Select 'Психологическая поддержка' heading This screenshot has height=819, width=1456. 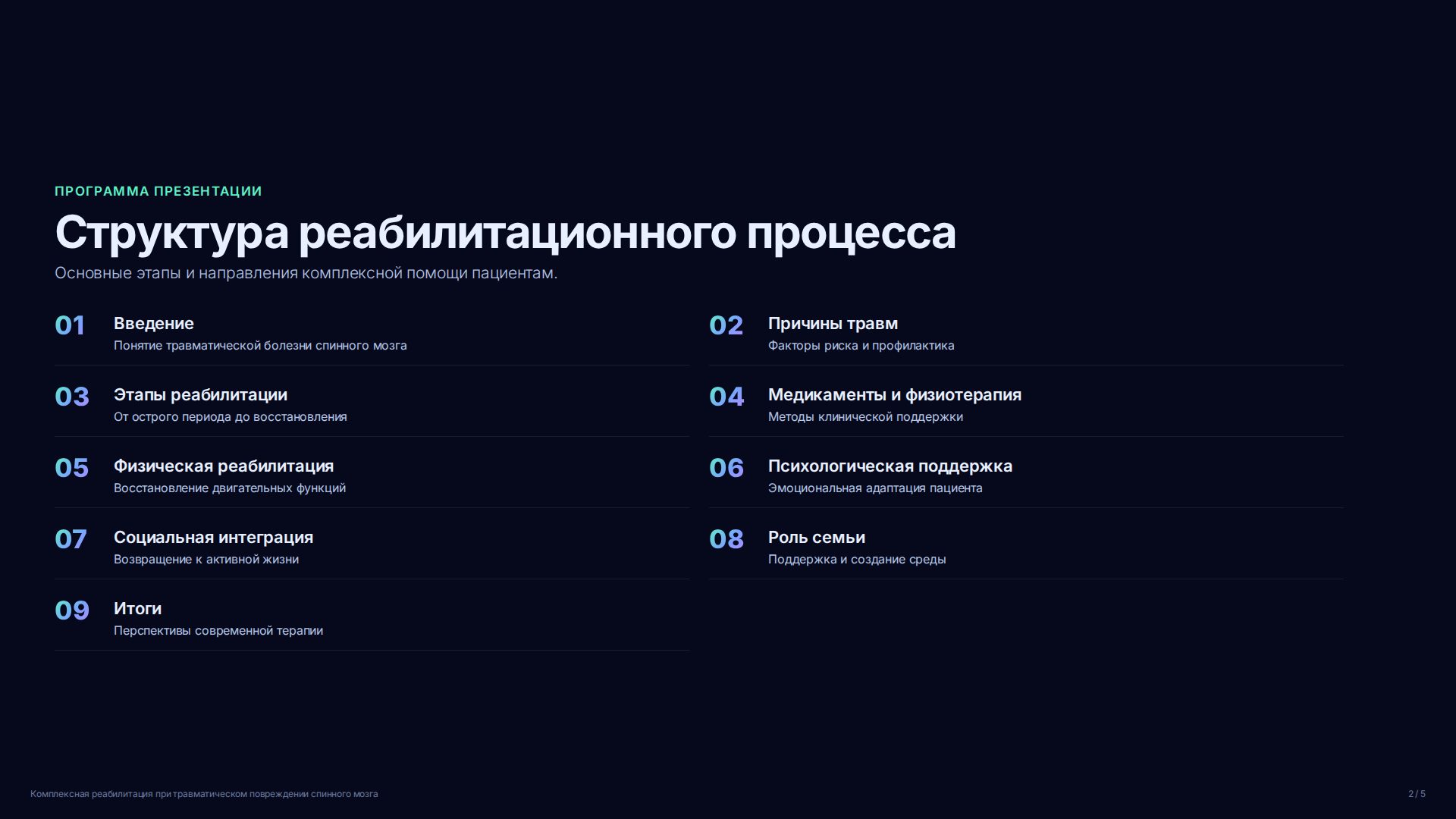[890, 466]
